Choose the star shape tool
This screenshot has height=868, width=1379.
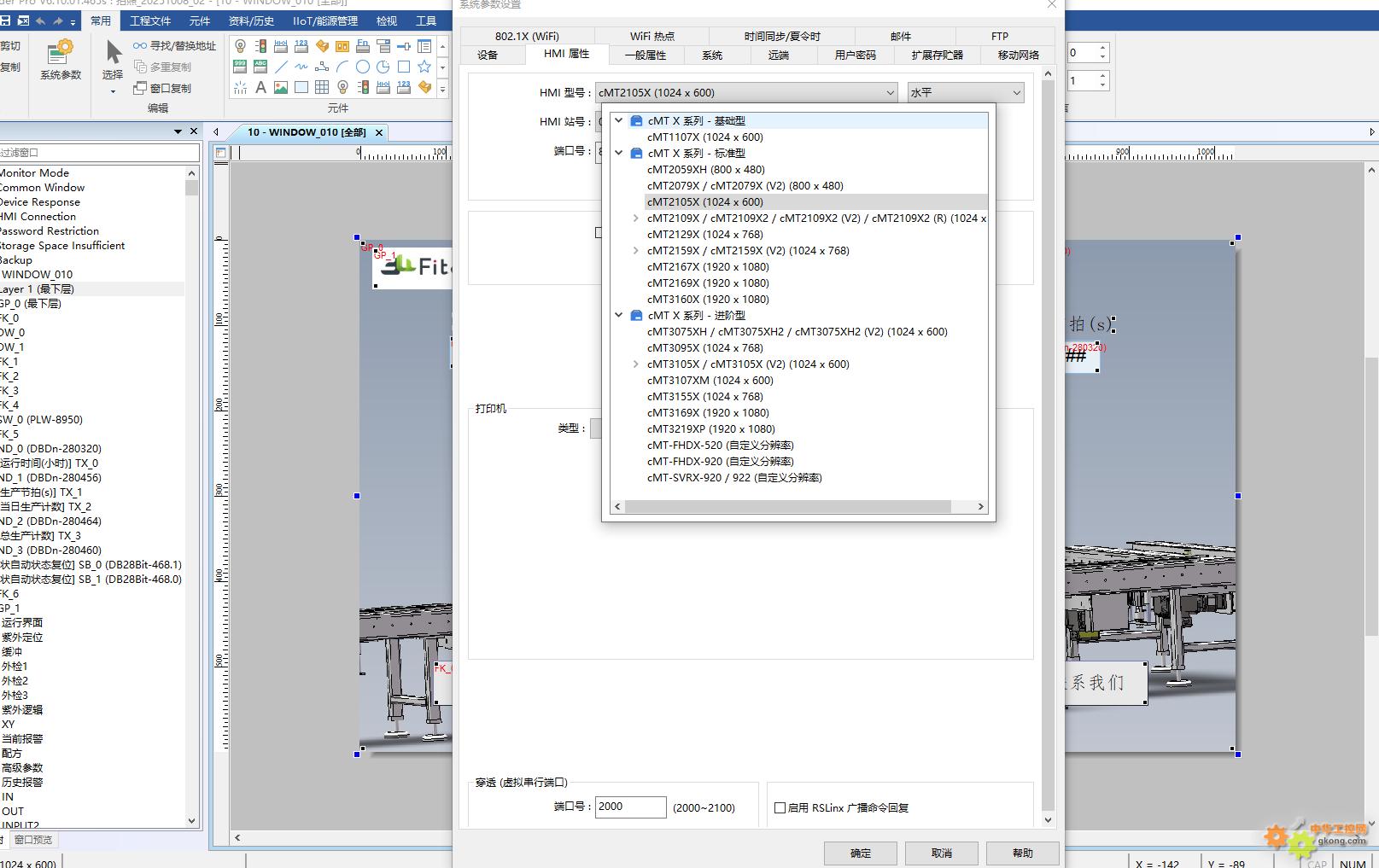[424, 67]
